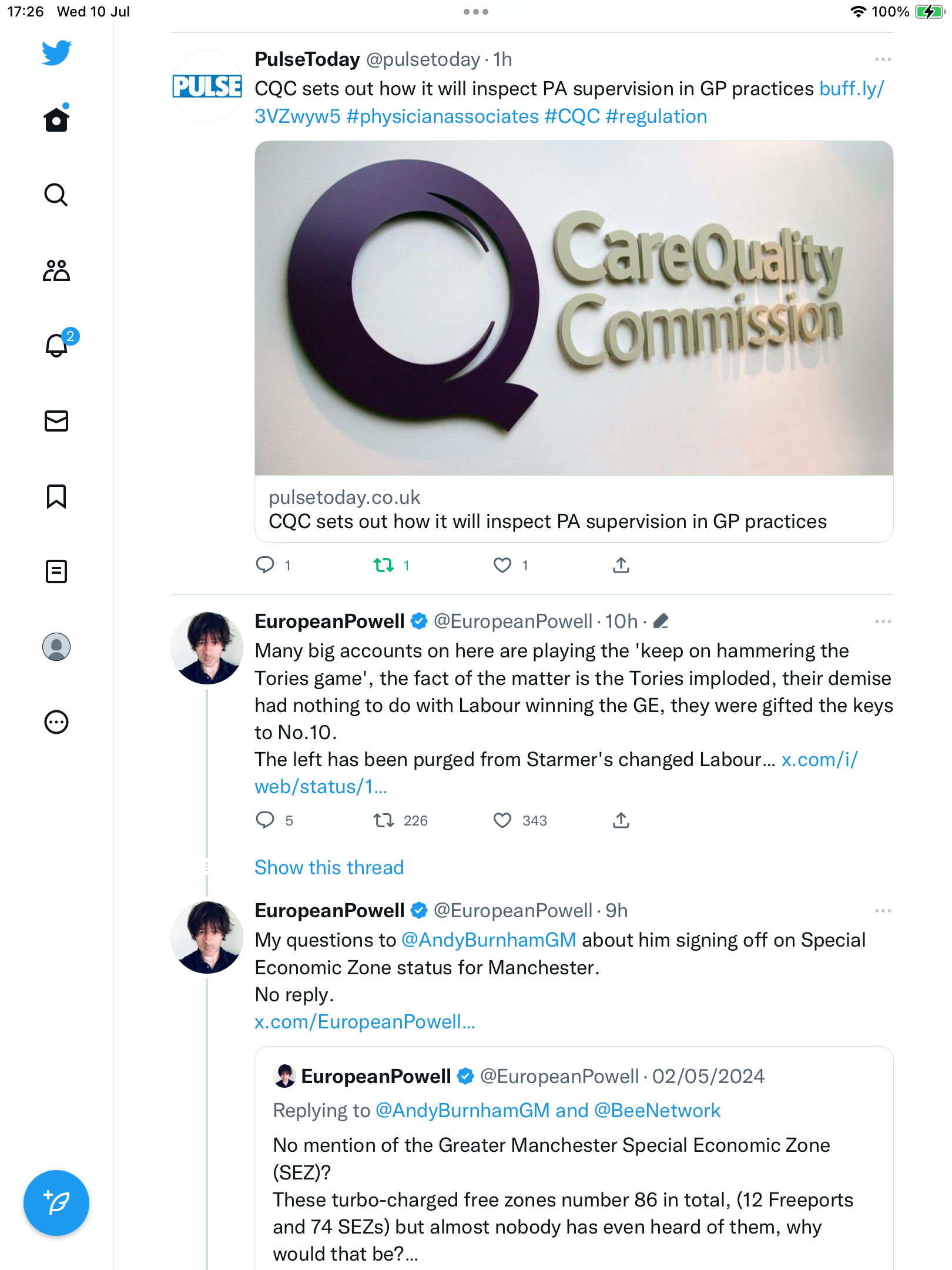
Task: Open the Care Quality Commission article image
Action: click(x=574, y=308)
